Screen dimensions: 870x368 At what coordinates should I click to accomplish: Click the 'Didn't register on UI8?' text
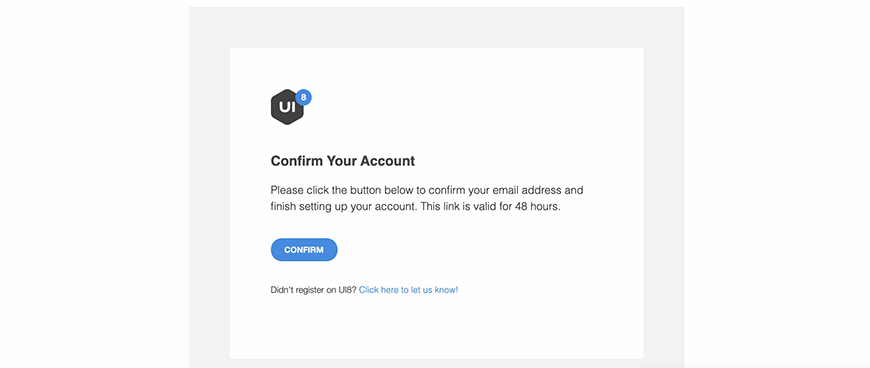point(313,290)
